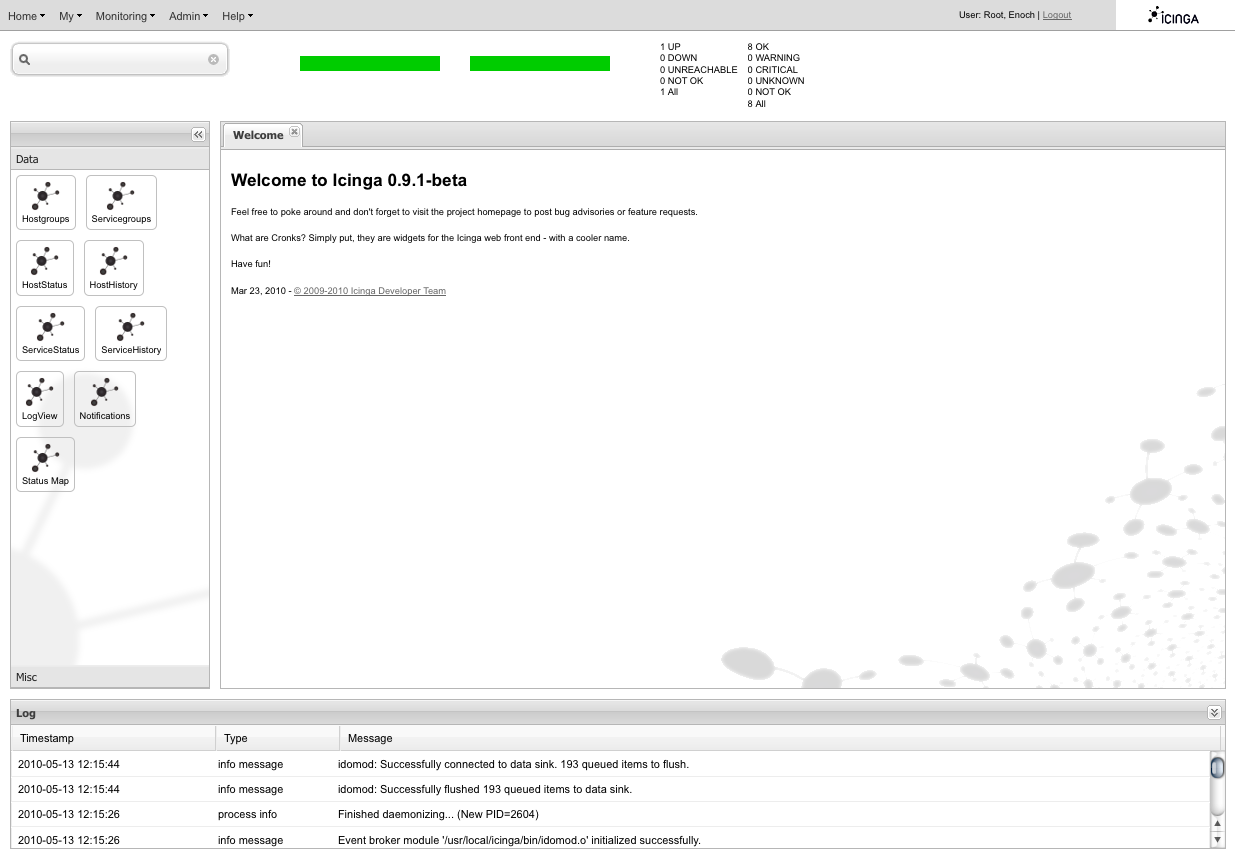Click the '1 All' host count
The height and width of the screenshot is (867, 1235).
669,92
